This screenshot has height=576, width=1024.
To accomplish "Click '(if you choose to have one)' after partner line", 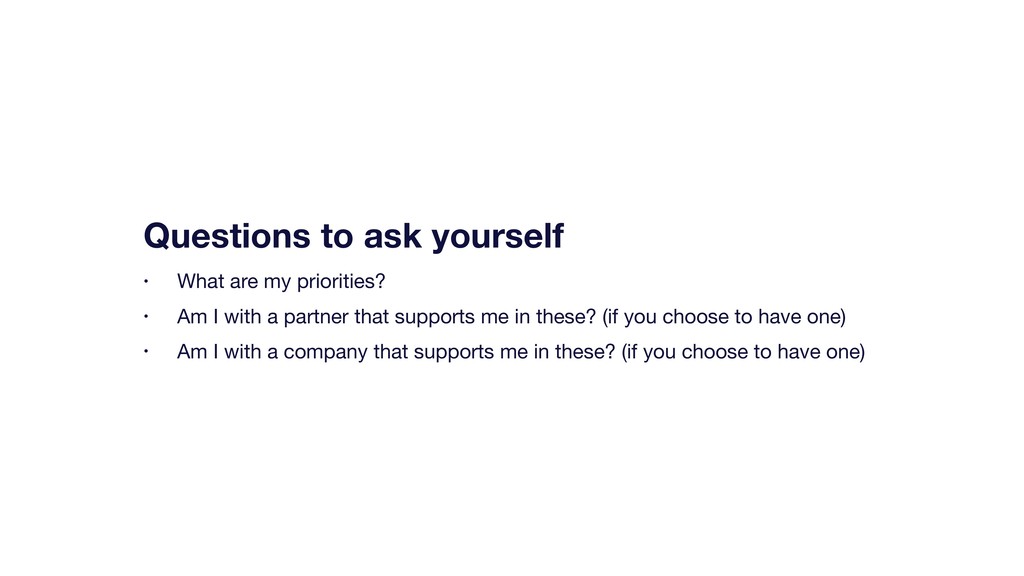I will [x=724, y=317].
